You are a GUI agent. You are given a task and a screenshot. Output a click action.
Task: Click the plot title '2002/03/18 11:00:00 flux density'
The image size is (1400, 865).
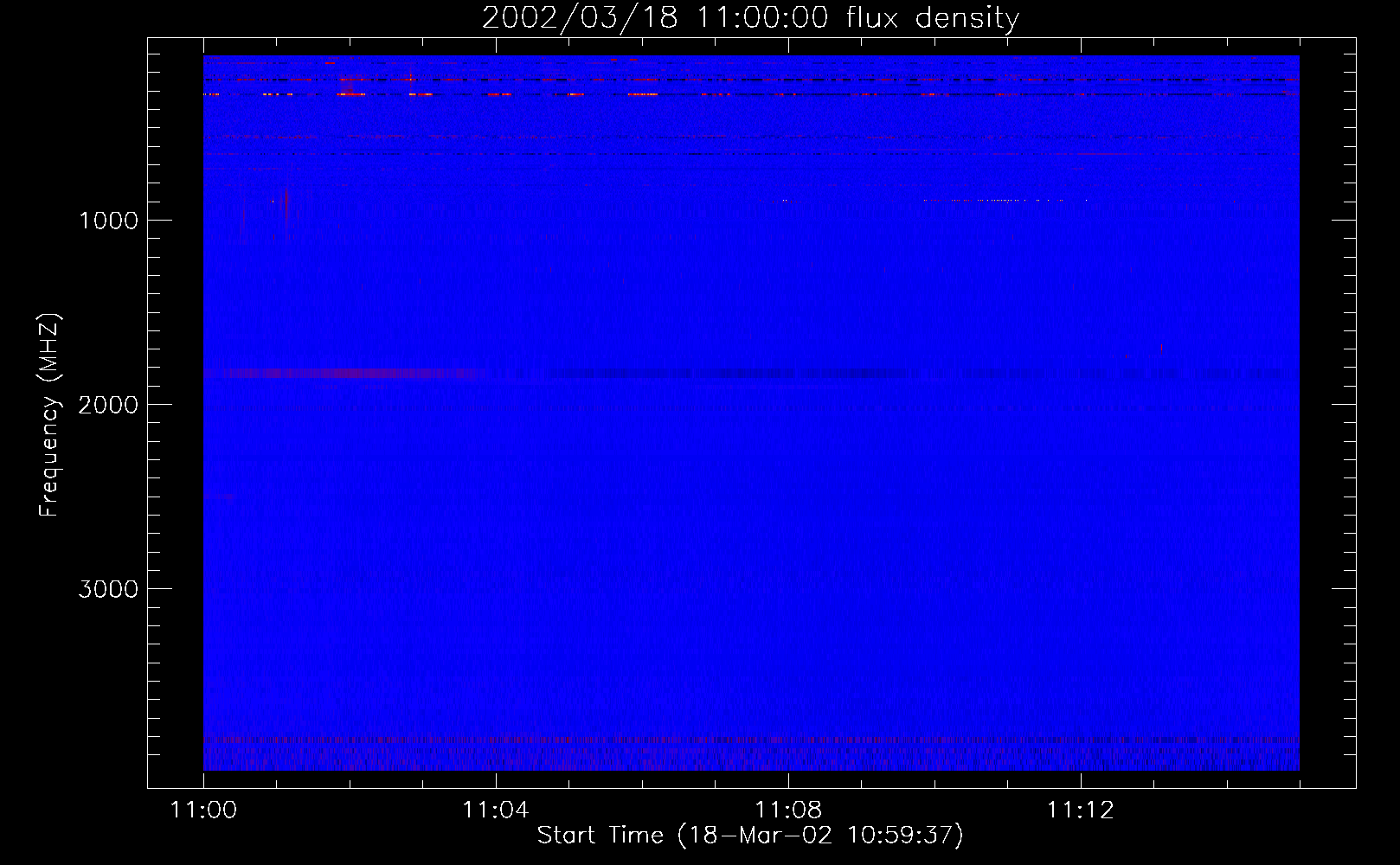click(750, 18)
